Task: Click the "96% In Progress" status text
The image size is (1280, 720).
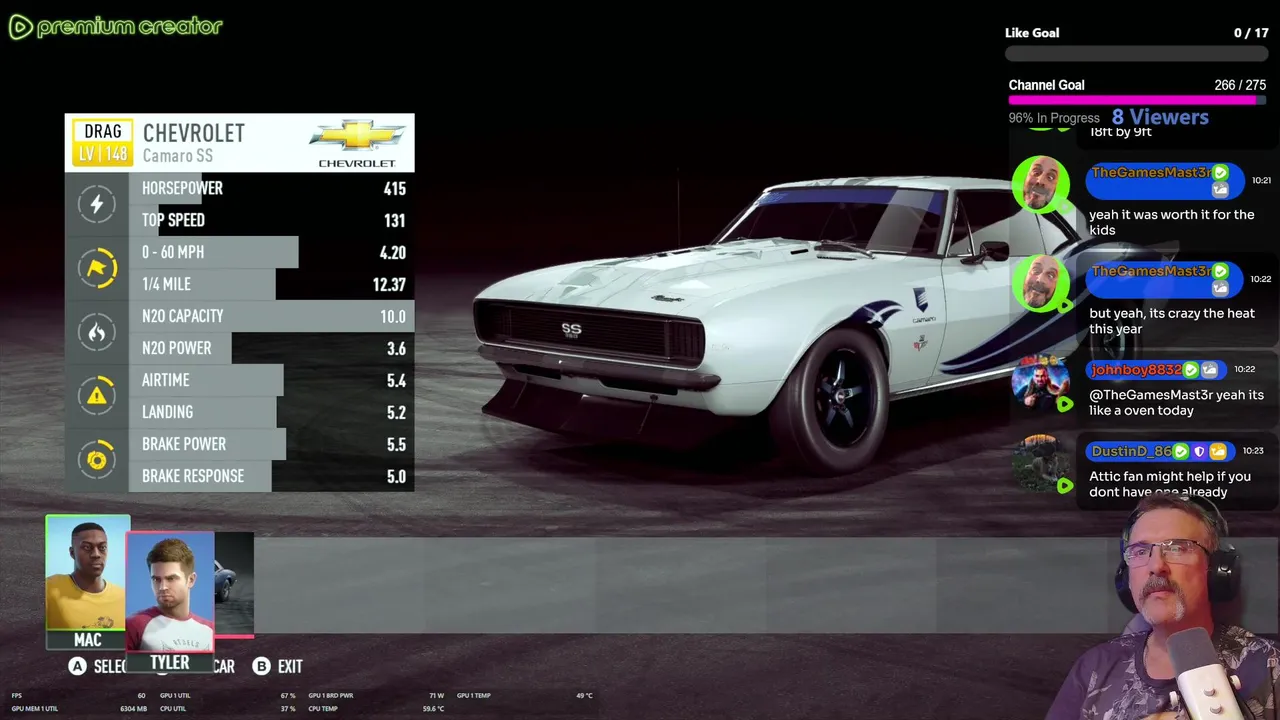Action: (1054, 118)
